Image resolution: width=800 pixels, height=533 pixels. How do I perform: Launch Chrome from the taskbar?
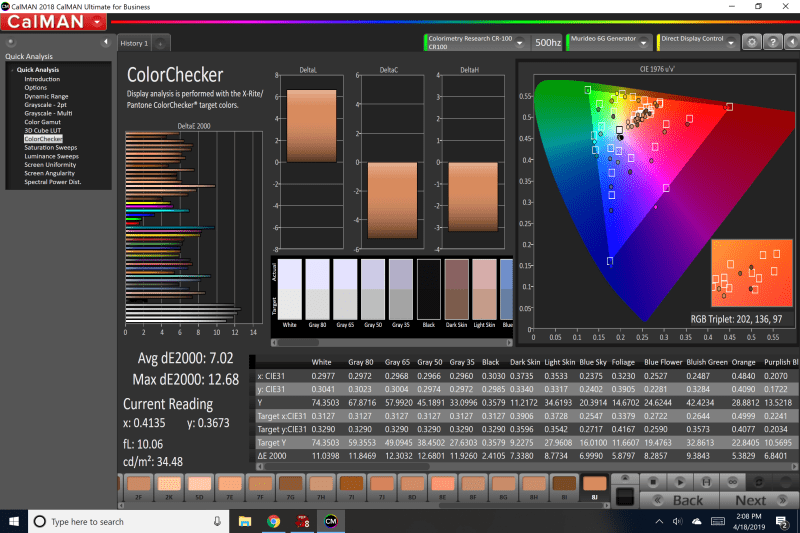click(x=273, y=521)
